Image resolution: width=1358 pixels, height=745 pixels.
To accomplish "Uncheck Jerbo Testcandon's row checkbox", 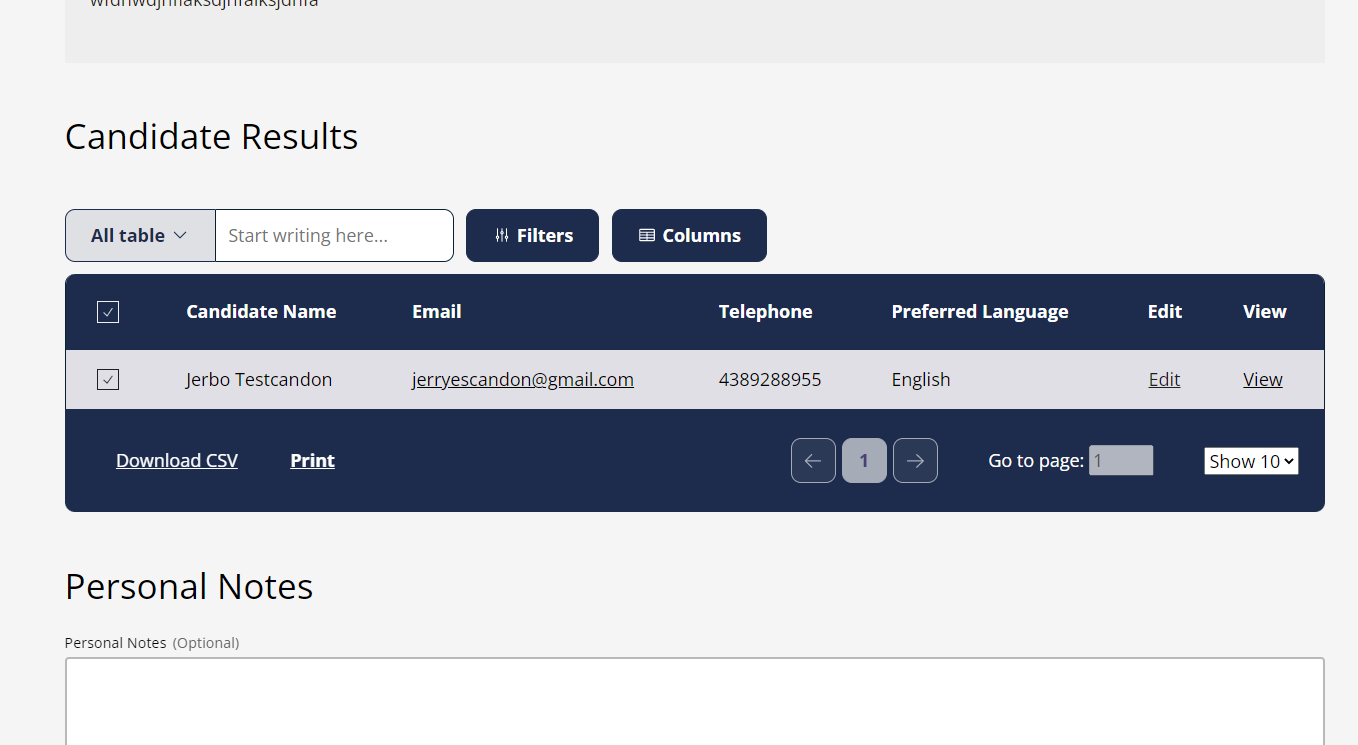I will [x=107, y=379].
